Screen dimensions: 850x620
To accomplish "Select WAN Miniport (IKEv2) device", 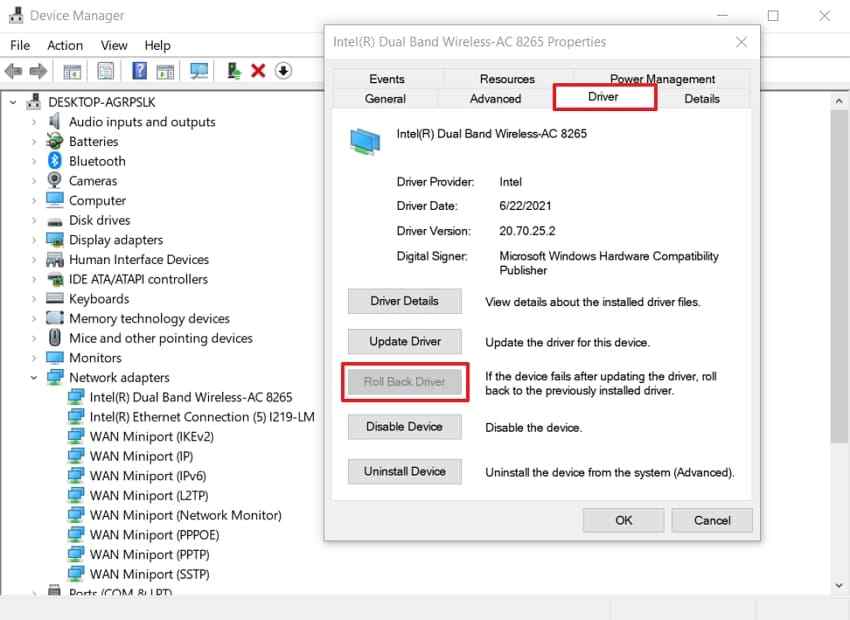I will click(152, 436).
